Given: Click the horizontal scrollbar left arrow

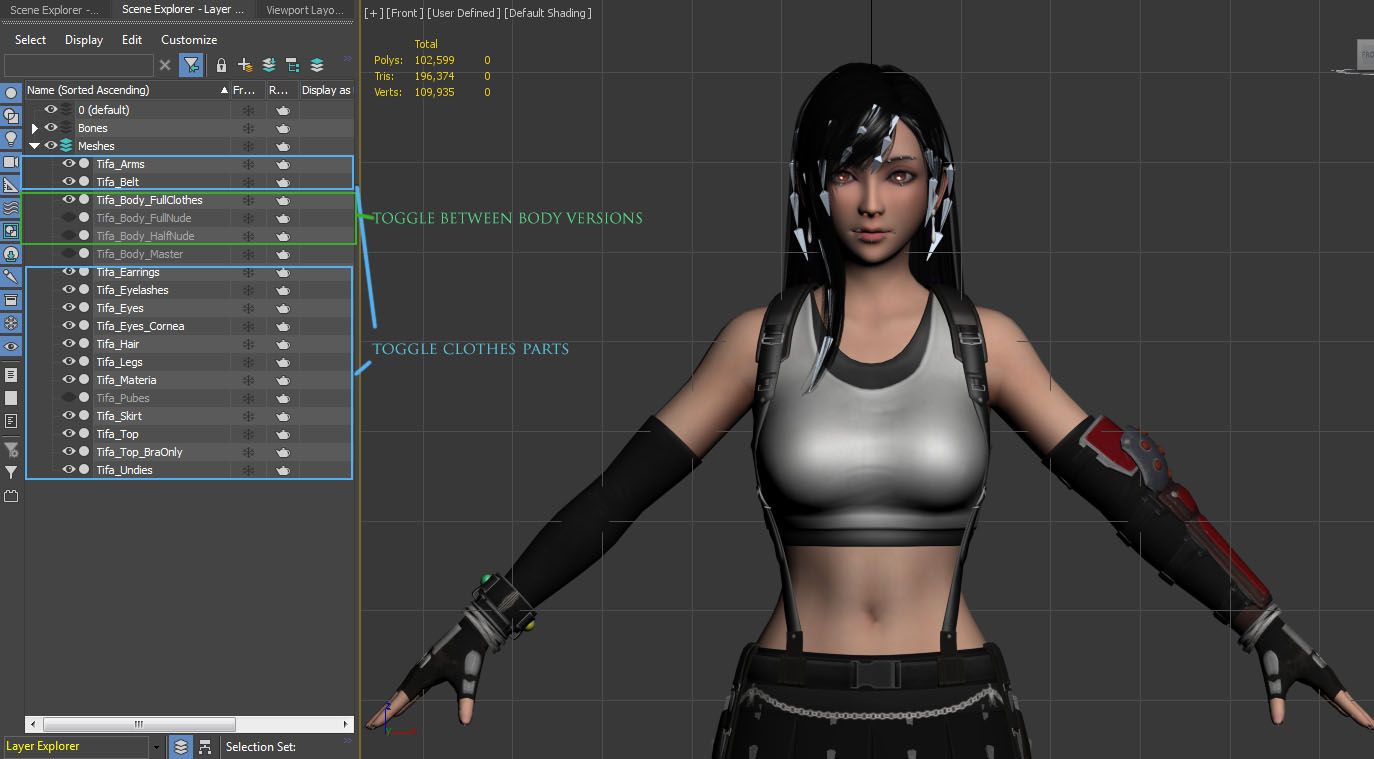Looking at the screenshot, I should (x=33, y=724).
